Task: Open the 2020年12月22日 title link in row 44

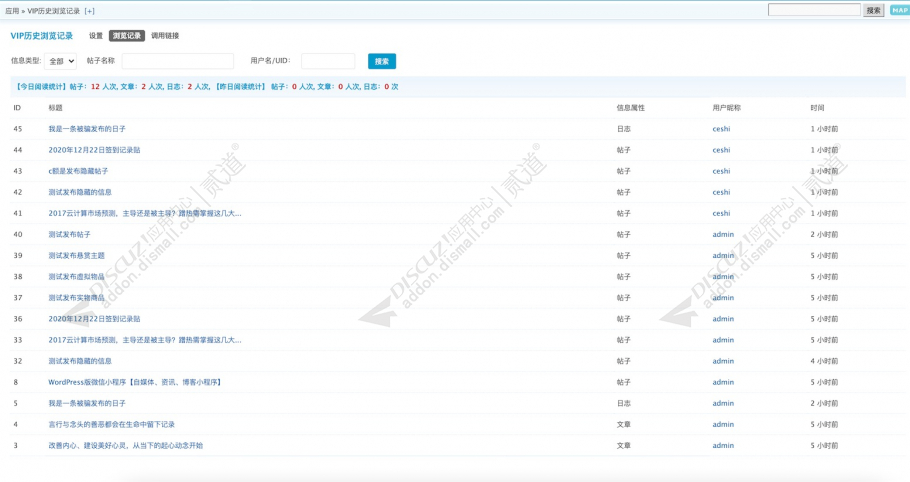Action: tap(94, 150)
